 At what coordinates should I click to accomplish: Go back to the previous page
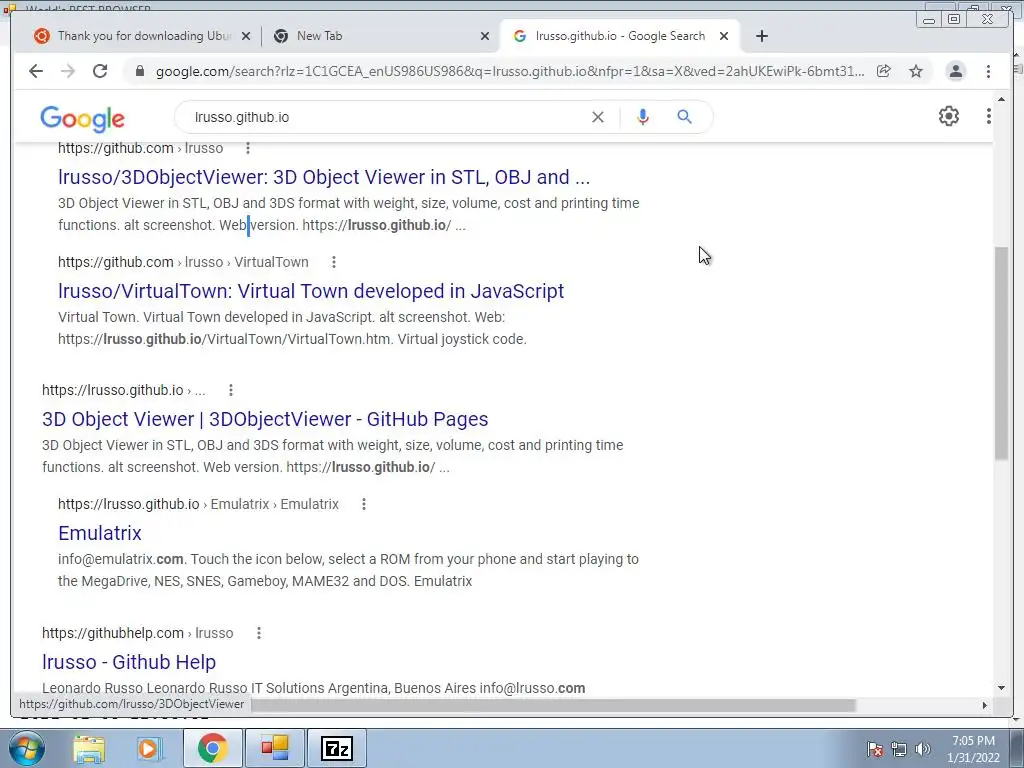[36, 71]
